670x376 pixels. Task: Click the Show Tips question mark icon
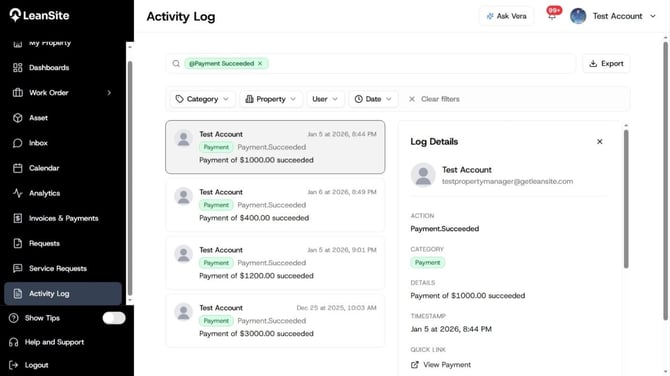pyautogui.click(x=14, y=318)
